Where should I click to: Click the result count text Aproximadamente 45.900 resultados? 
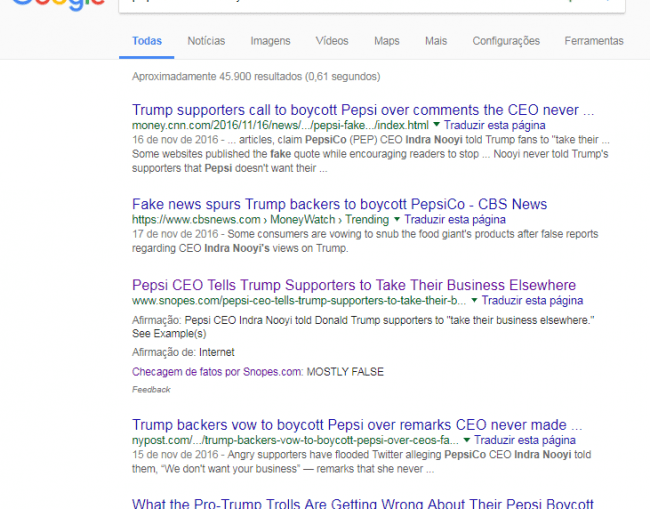click(256, 77)
